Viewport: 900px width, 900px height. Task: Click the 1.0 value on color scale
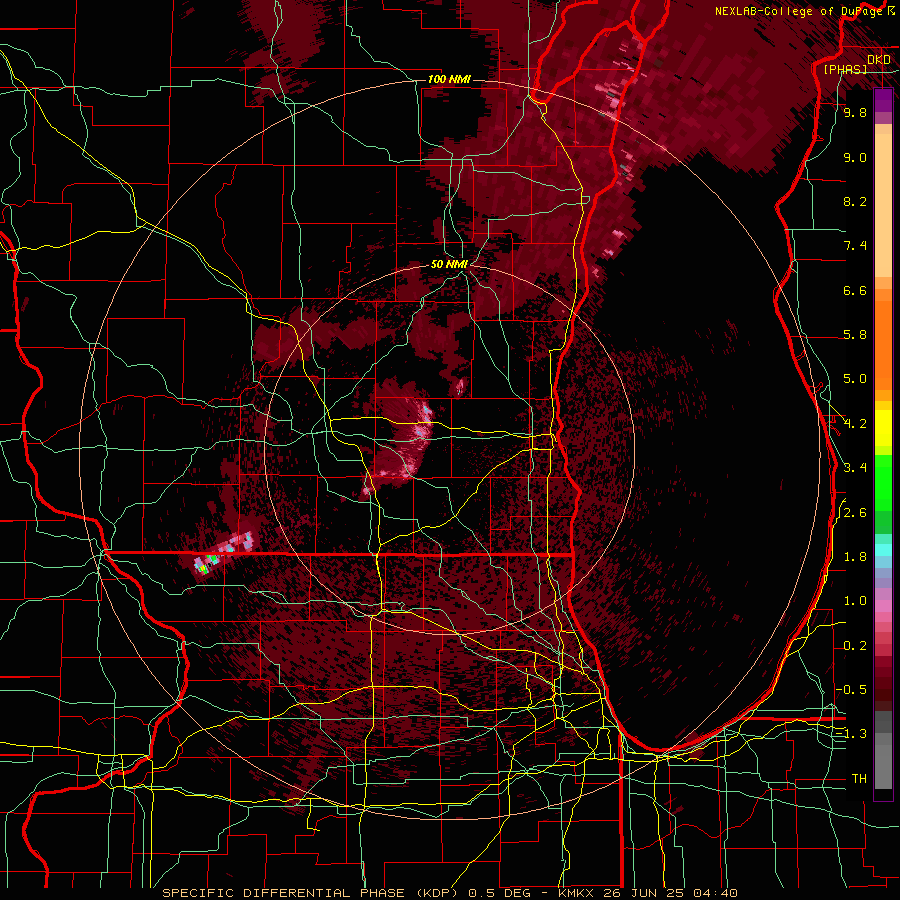coord(855,601)
